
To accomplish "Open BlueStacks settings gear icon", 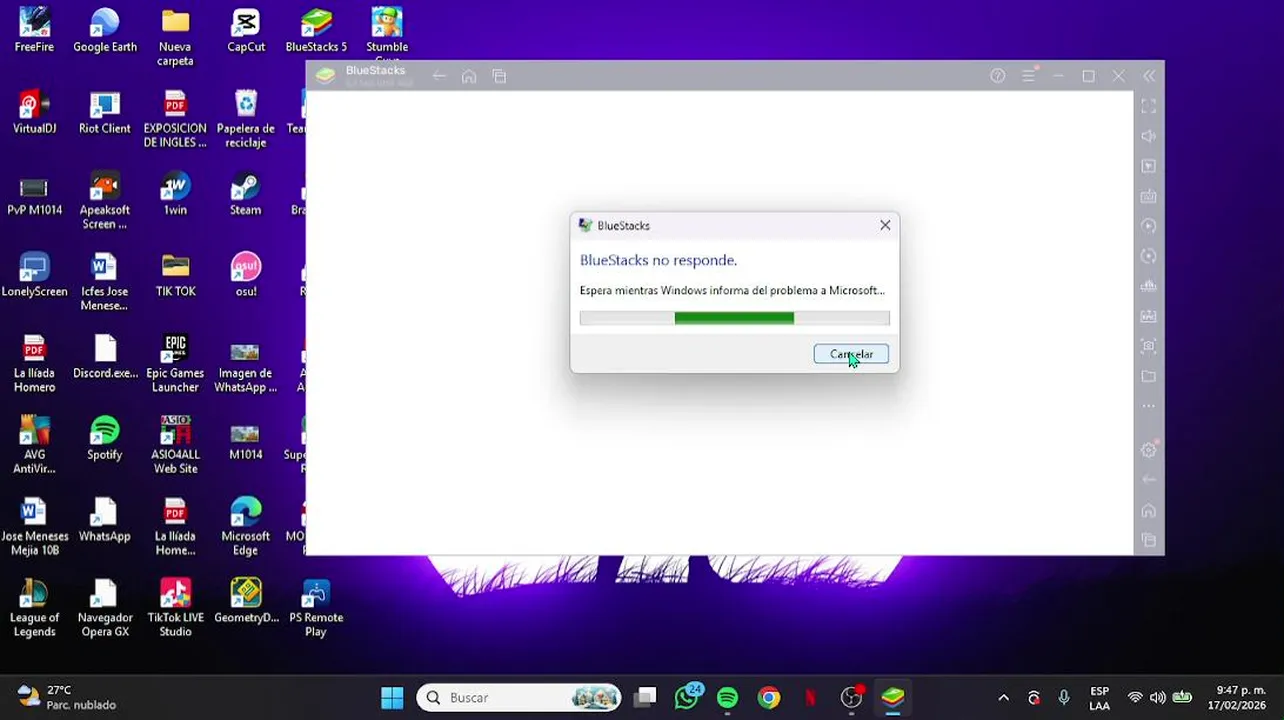I will pos(1149,450).
